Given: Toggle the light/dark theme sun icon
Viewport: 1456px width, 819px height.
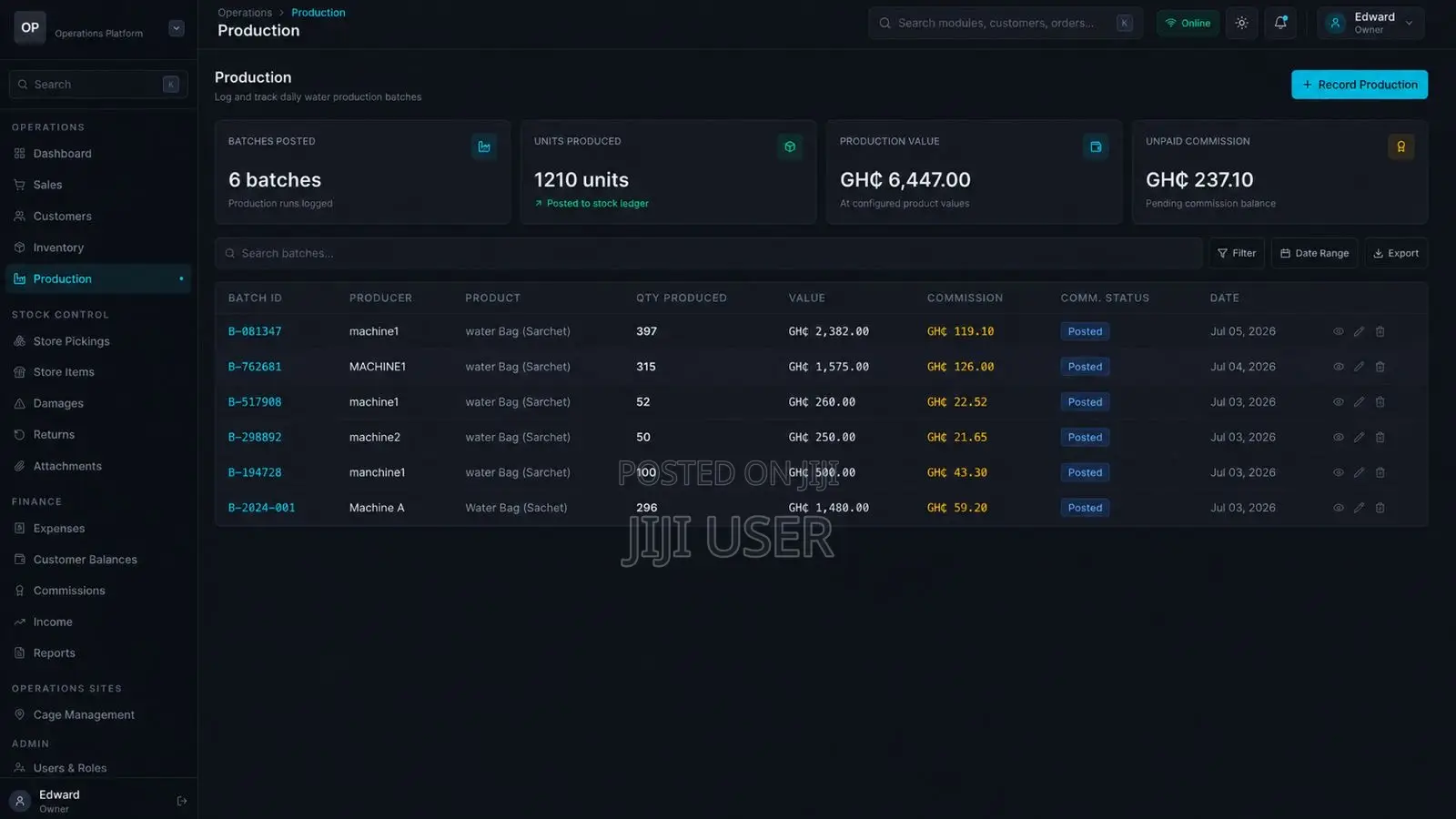Looking at the screenshot, I should (x=1241, y=23).
